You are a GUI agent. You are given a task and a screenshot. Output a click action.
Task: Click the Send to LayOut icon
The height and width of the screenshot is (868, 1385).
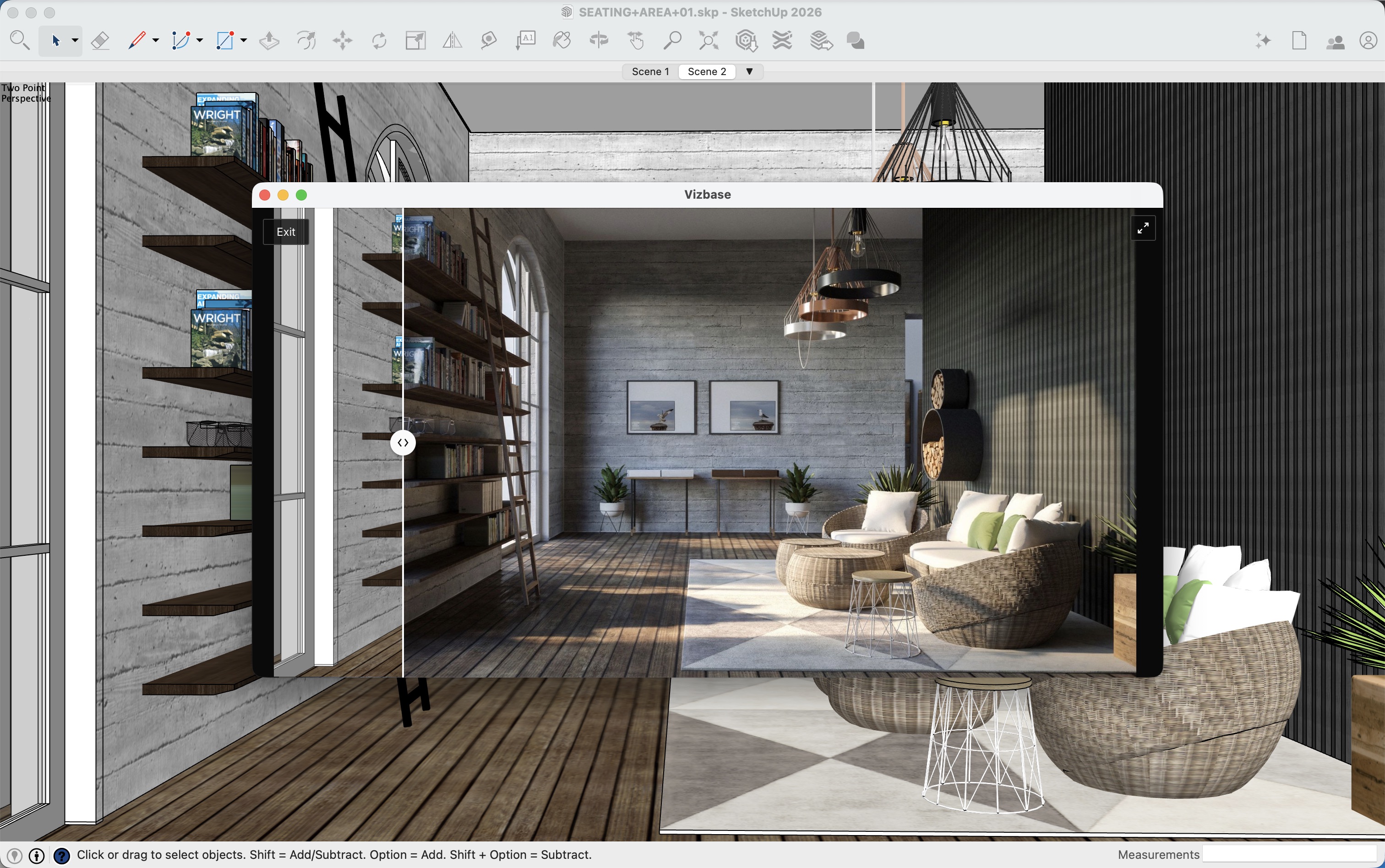point(821,41)
